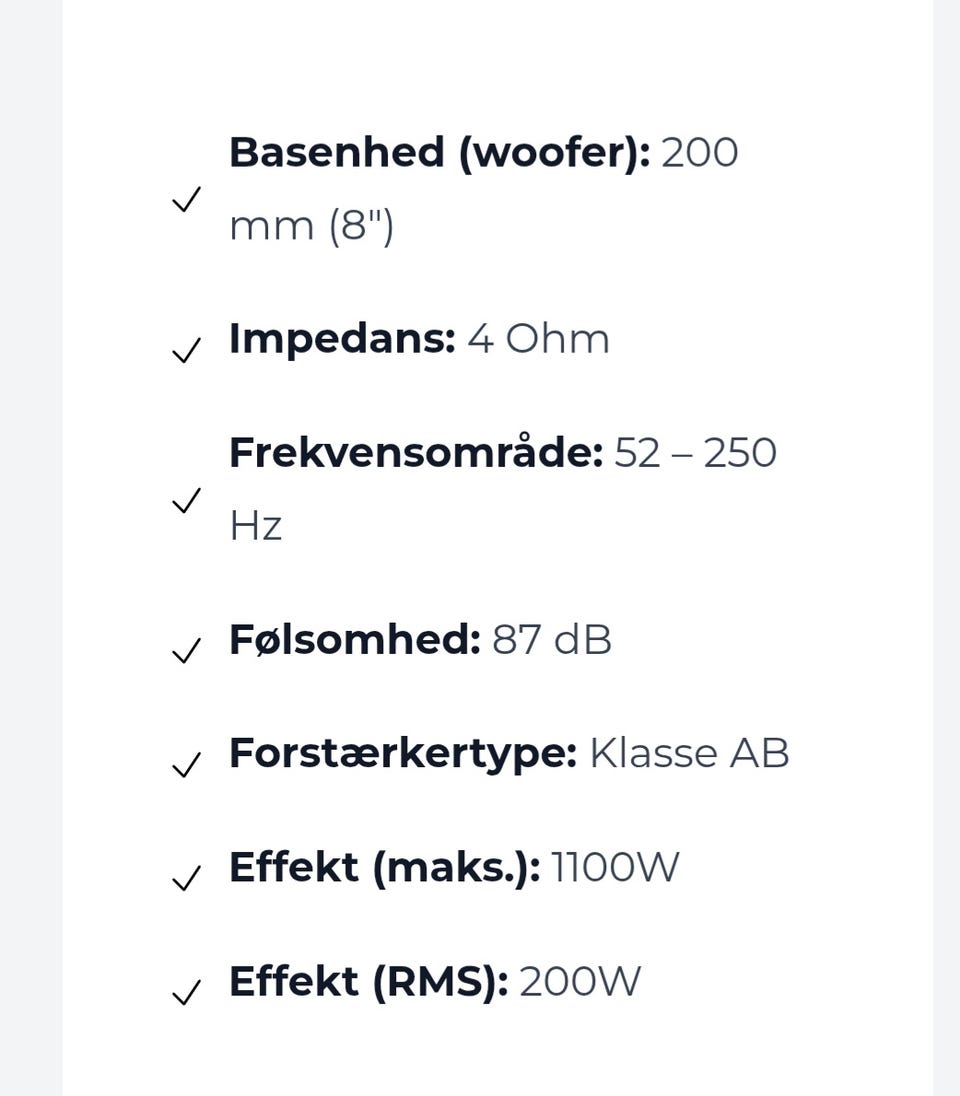960x1096 pixels.
Task: Click the checkmark beside Effekt (RMS)
Action: tap(186, 993)
